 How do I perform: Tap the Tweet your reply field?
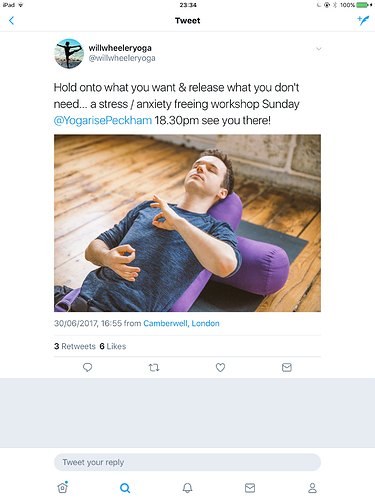point(187,462)
